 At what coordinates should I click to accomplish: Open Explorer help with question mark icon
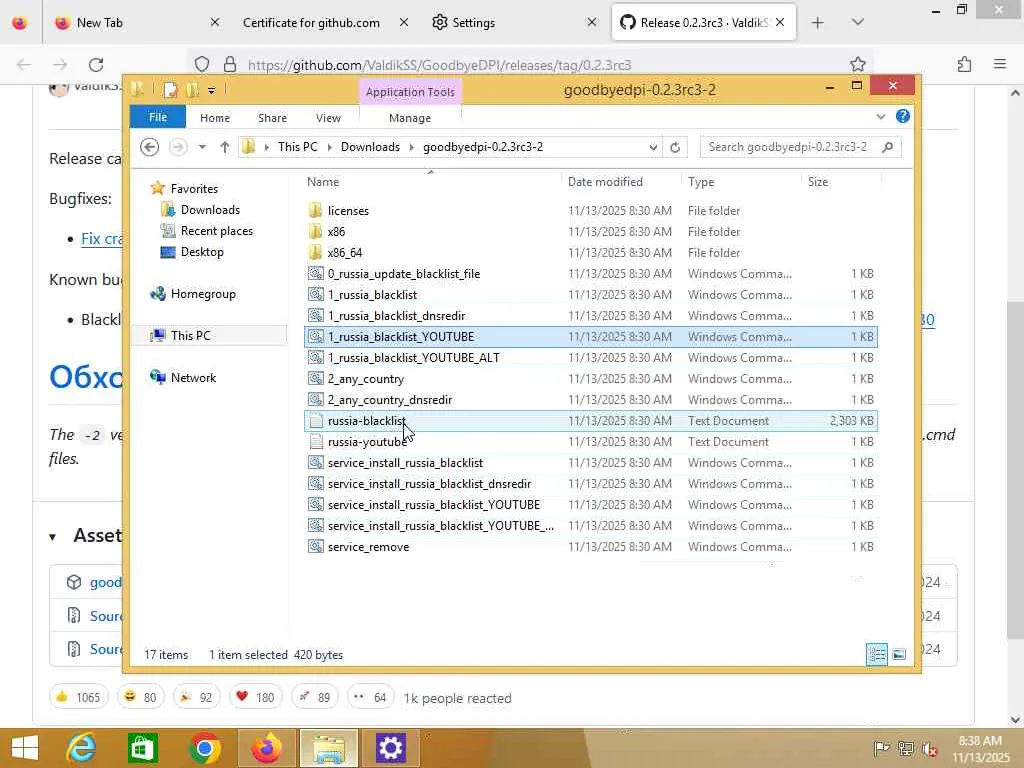pyautogui.click(x=903, y=116)
